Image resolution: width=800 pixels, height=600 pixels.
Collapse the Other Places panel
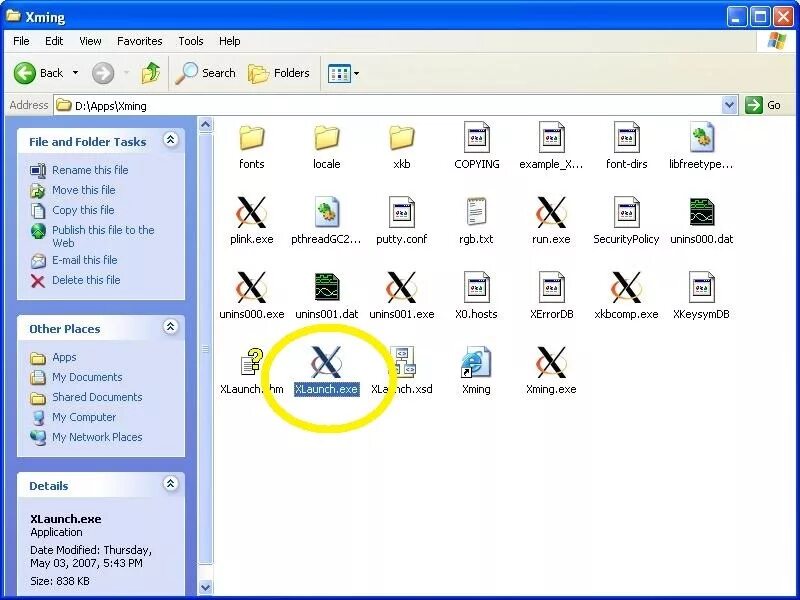point(171,328)
